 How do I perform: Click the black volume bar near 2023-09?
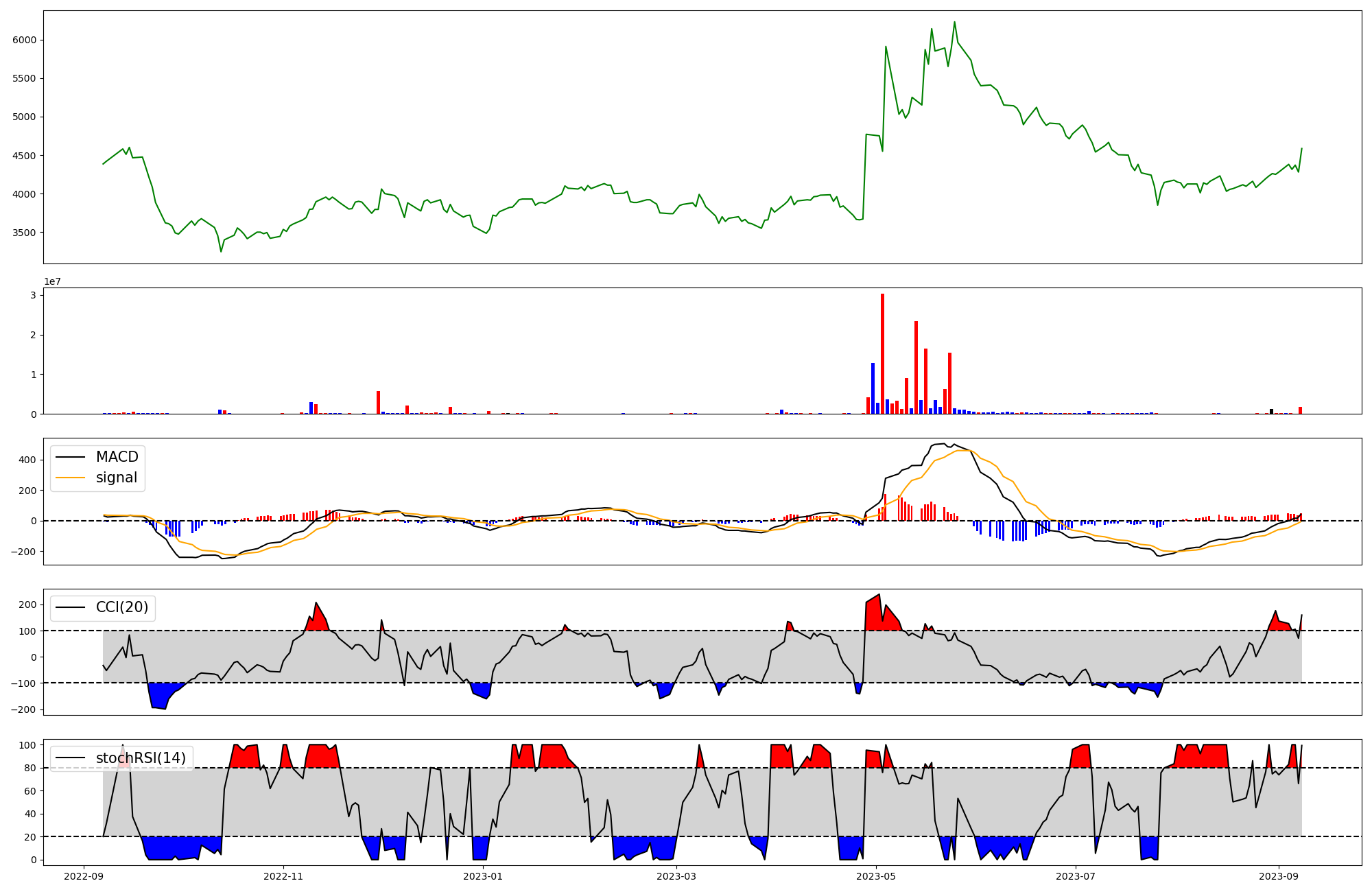(x=1271, y=411)
